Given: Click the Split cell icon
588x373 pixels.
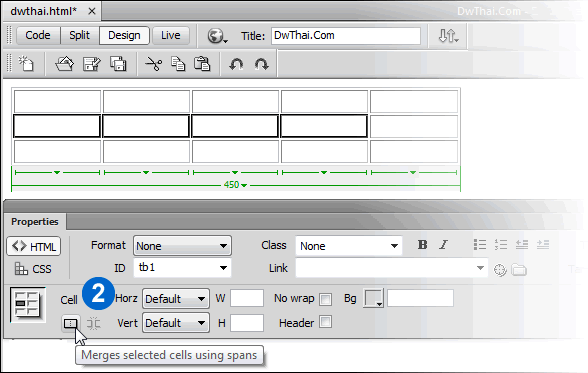Looking at the screenshot, I should pos(93,323).
